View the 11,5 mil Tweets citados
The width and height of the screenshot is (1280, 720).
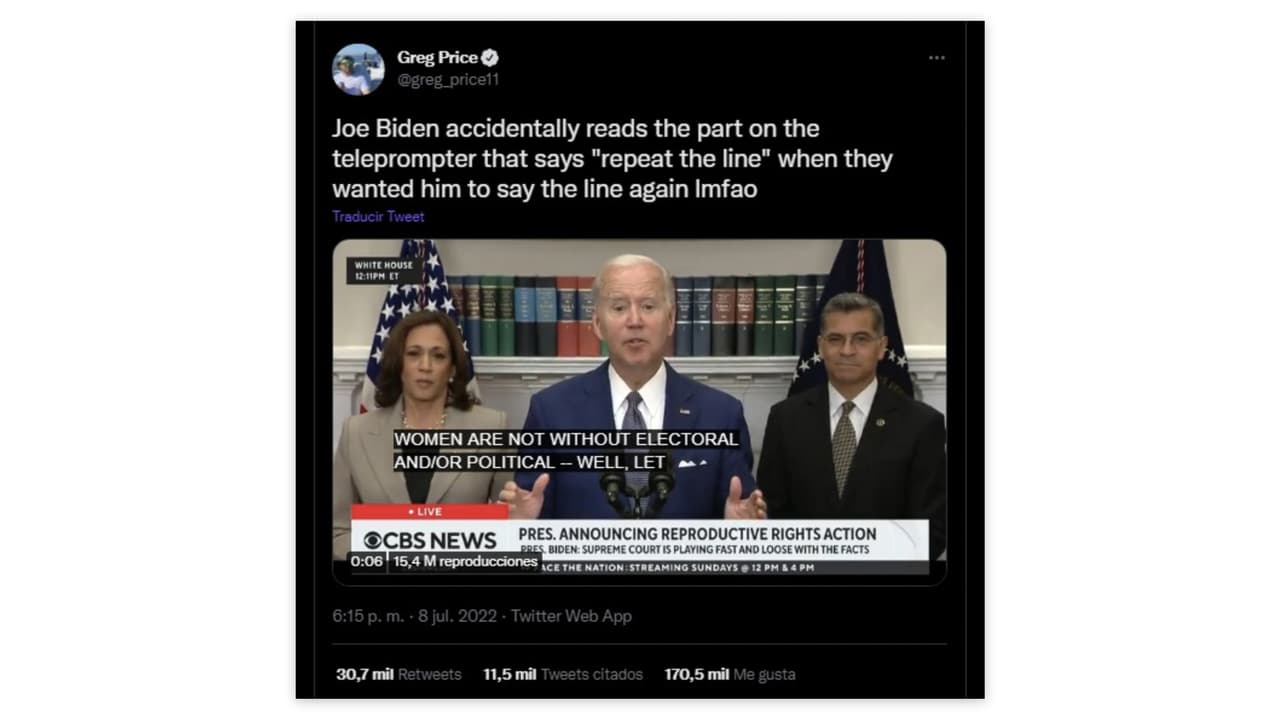coord(563,674)
